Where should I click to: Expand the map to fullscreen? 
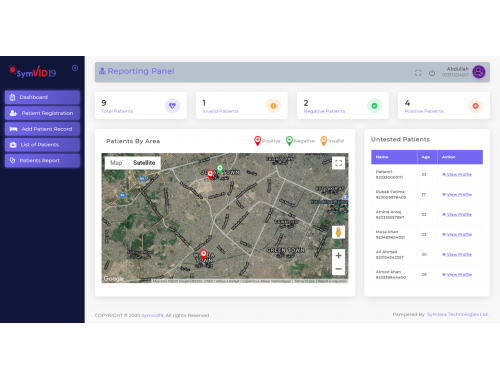tap(338, 163)
